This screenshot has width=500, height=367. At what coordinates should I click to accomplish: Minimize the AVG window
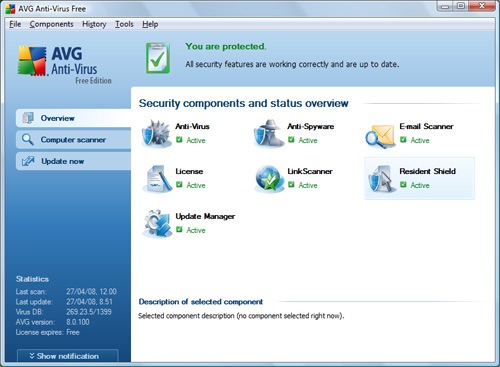445,6
